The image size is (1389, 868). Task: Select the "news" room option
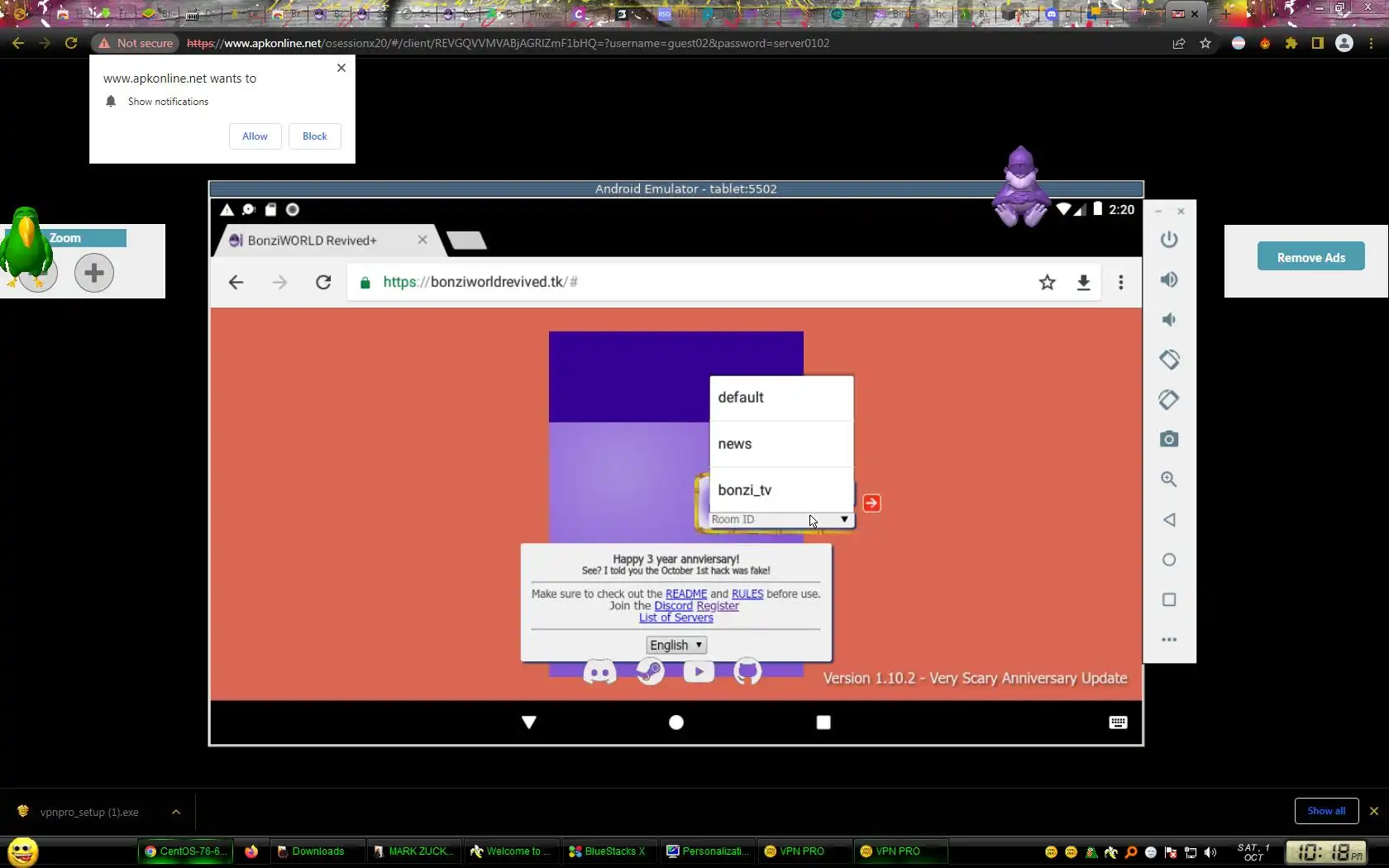click(x=781, y=444)
